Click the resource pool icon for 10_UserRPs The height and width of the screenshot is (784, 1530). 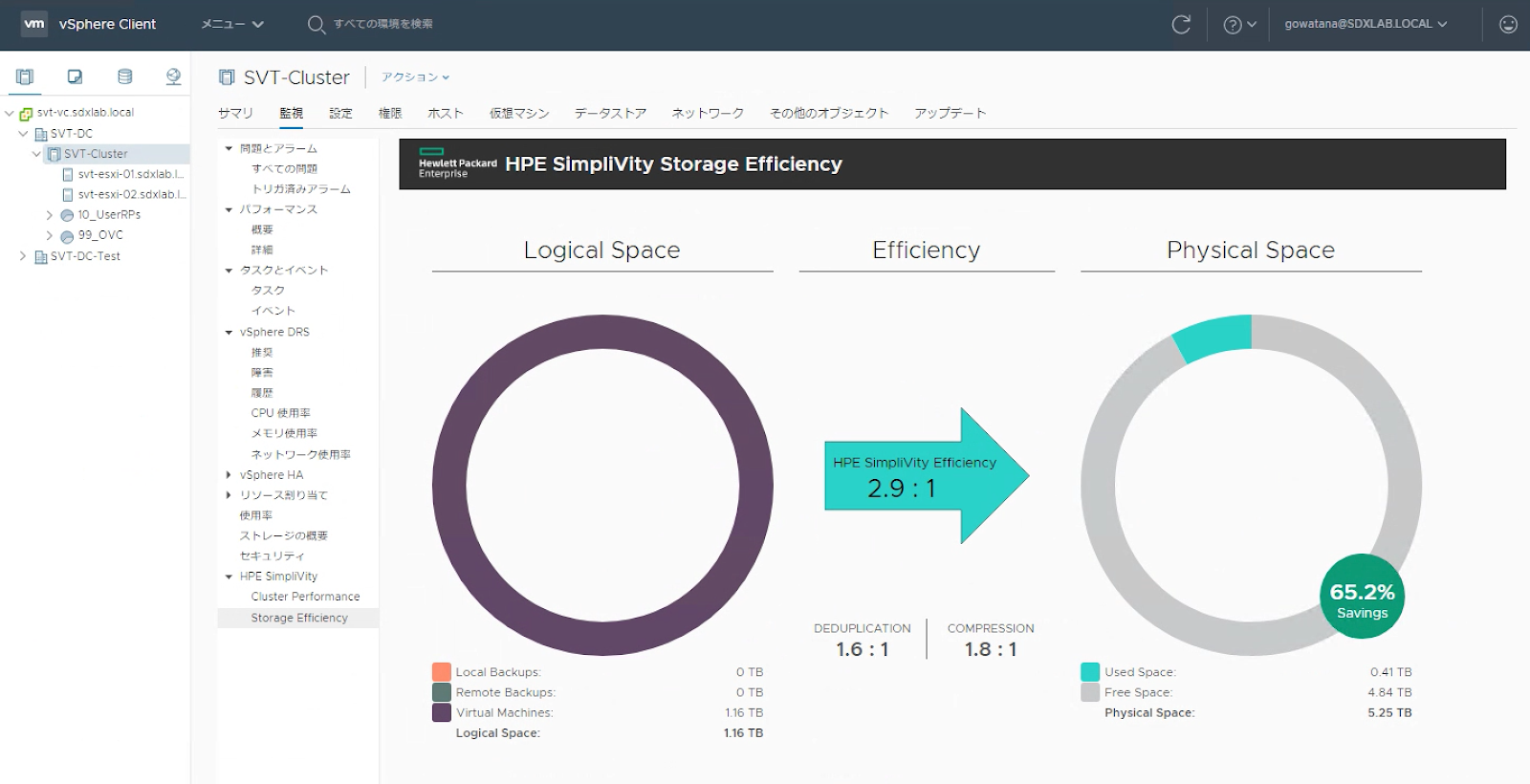(x=67, y=215)
